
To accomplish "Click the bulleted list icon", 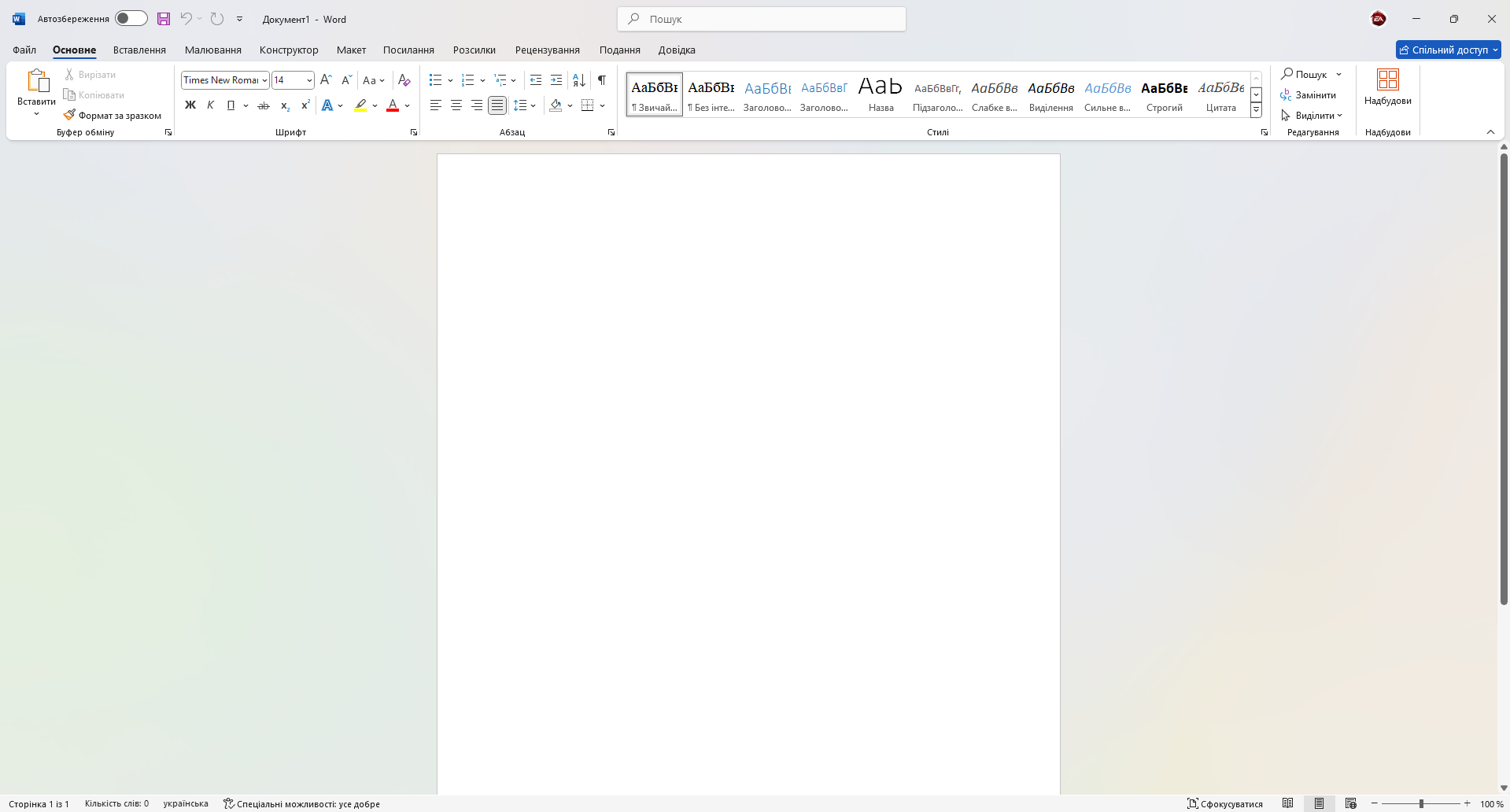I will [x=435, y=80].
